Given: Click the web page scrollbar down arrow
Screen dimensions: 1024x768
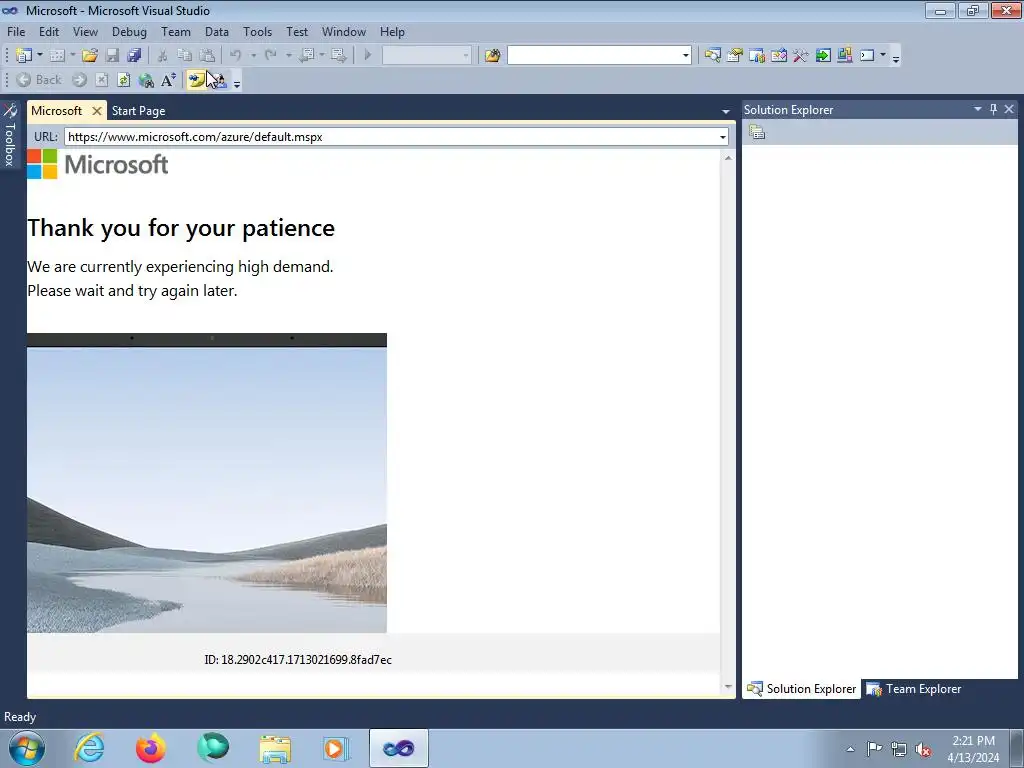Looking at the screenshot, I should click(728, 686).
